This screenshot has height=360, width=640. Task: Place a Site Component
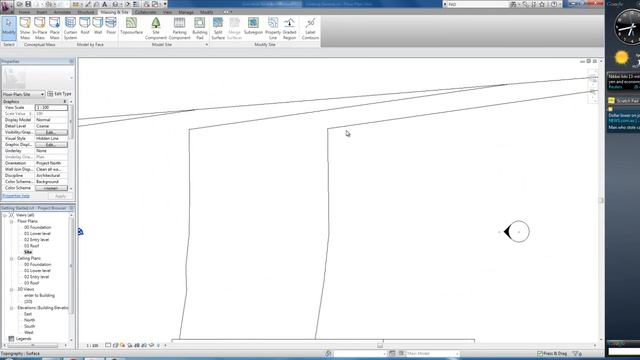tap(156, 28)
